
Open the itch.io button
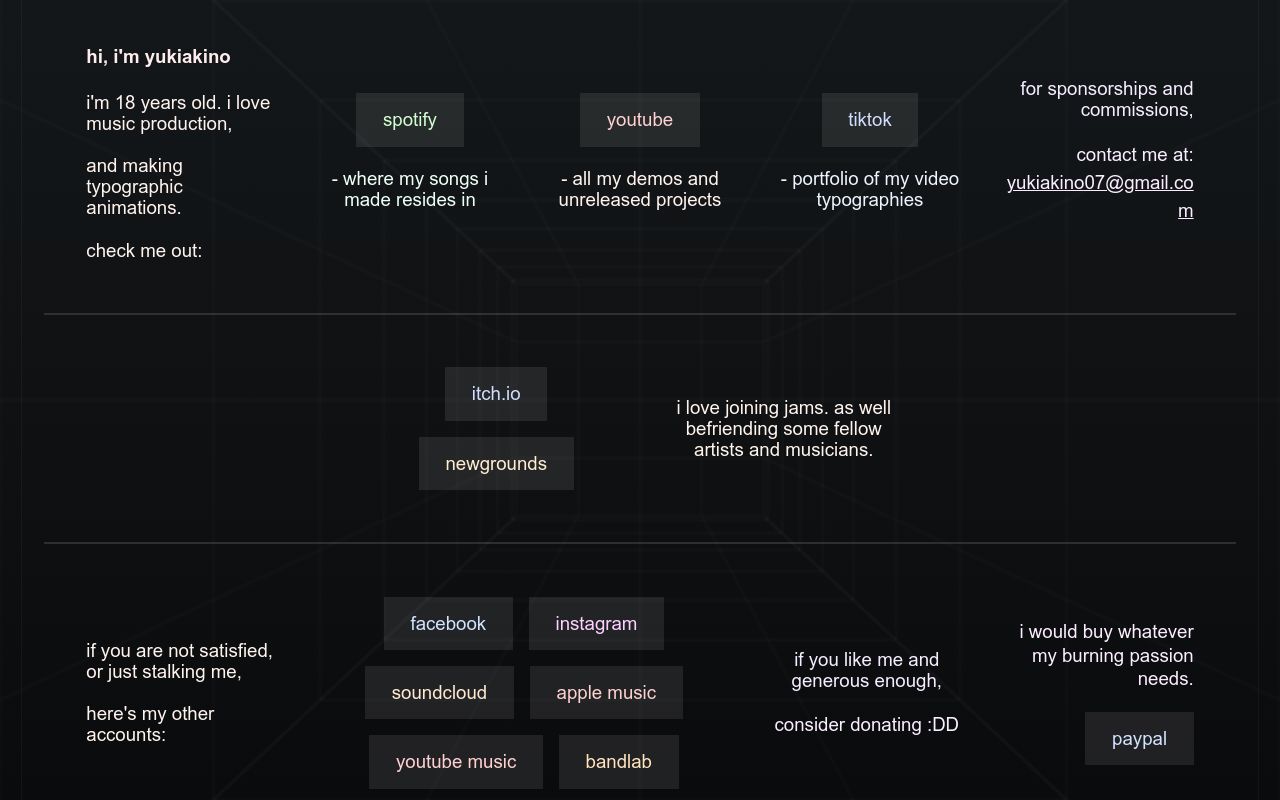[496, 394]
